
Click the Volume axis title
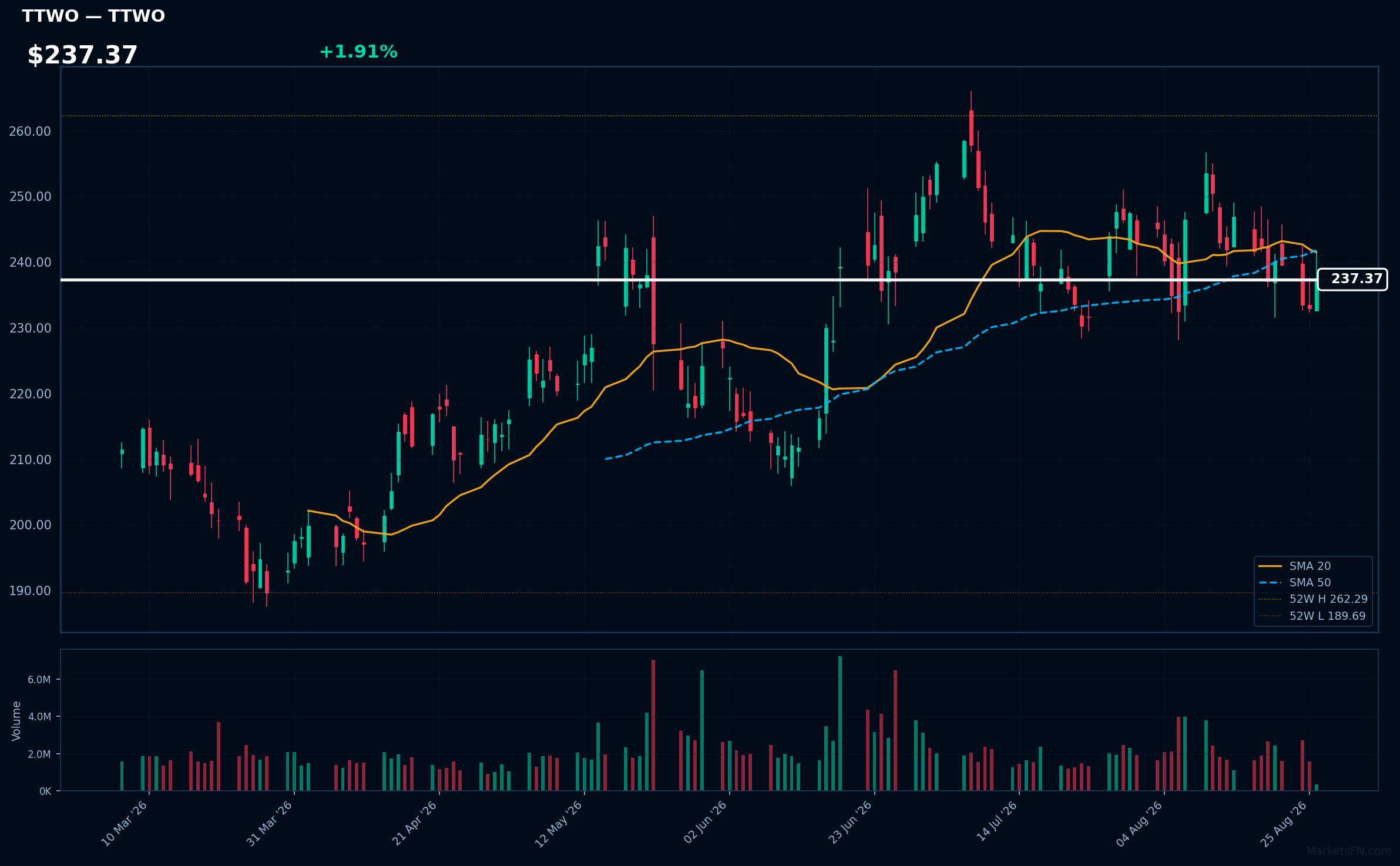pos(16,720)
